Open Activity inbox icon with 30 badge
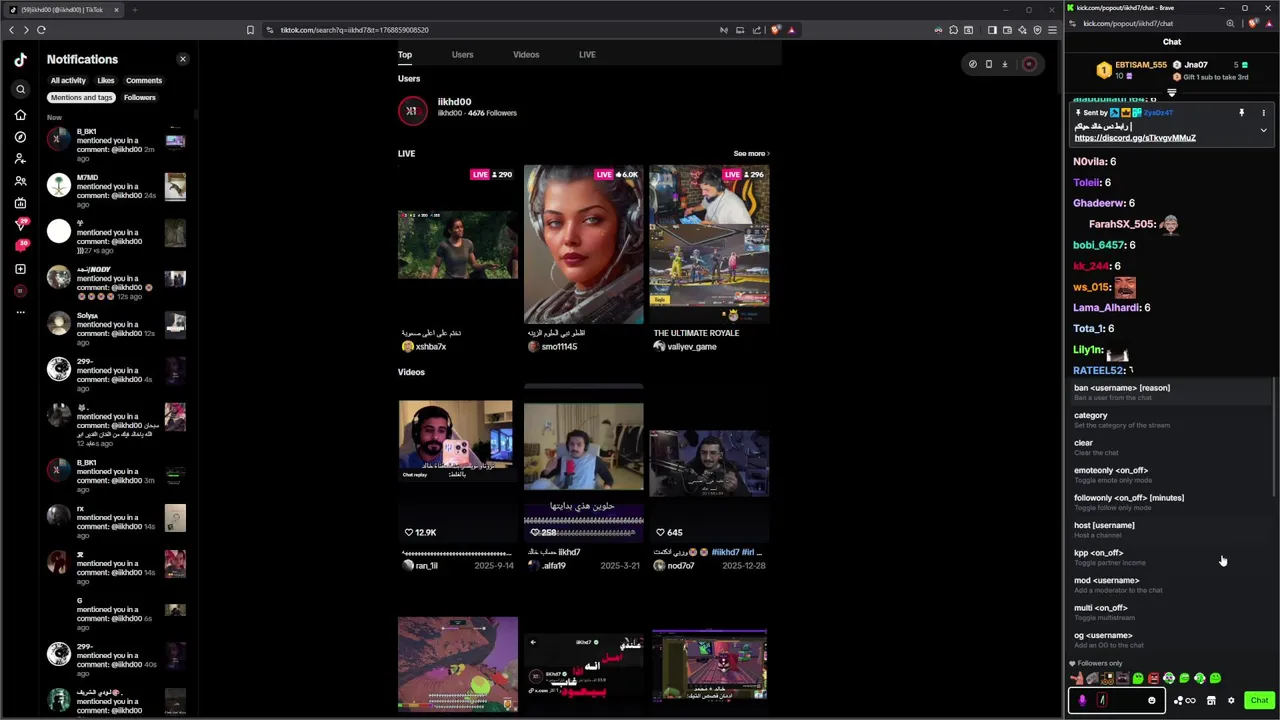 (x=22, y=246)
